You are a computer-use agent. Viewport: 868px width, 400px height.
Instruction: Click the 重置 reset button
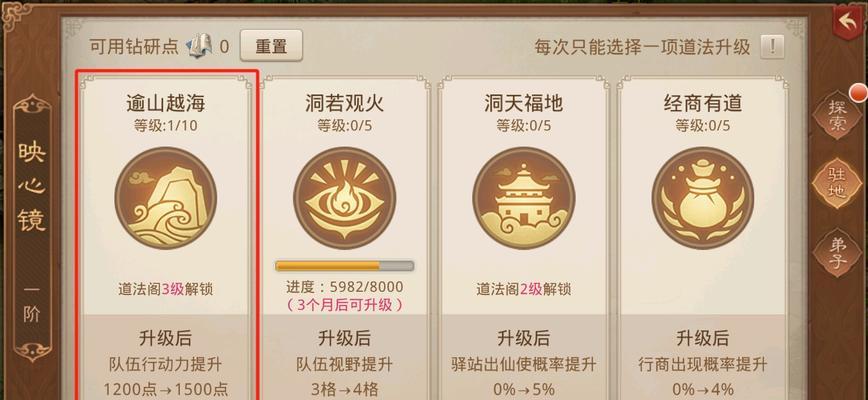click(x=271, y=46)
